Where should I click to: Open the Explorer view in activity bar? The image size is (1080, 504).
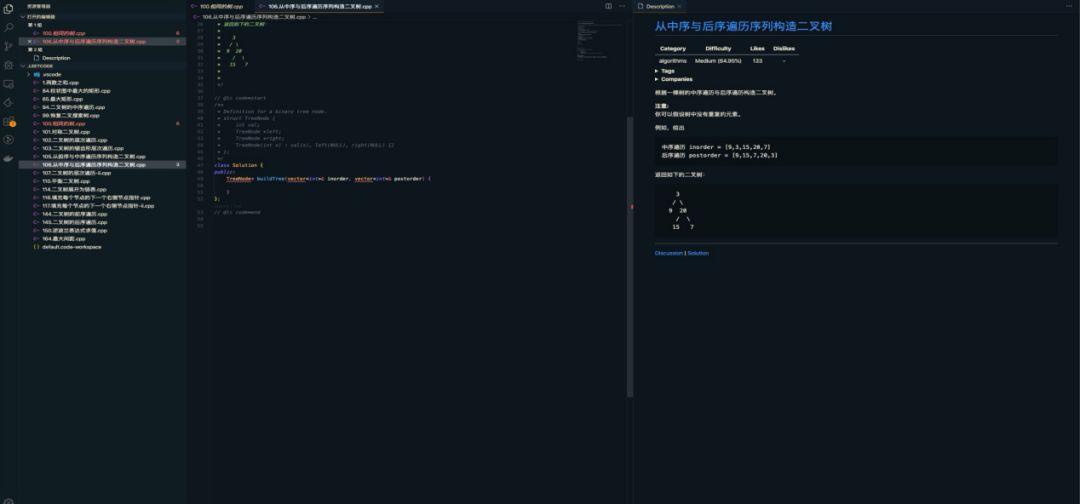[x=8, y=9]
